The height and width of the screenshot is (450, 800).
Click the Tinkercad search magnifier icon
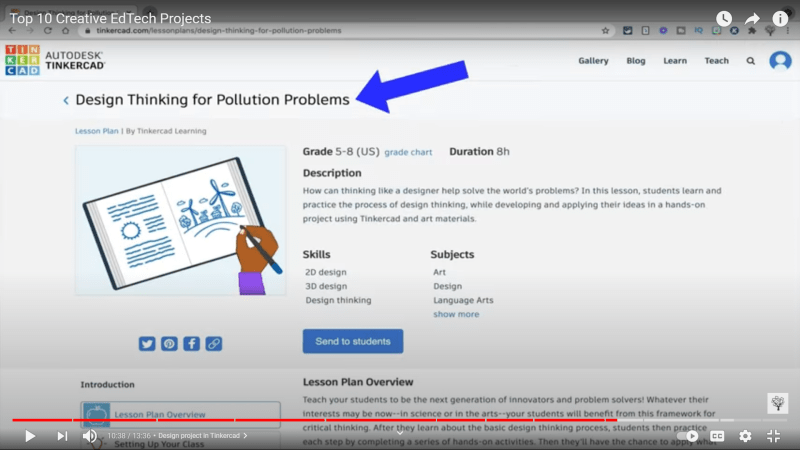tap(750, 61)
